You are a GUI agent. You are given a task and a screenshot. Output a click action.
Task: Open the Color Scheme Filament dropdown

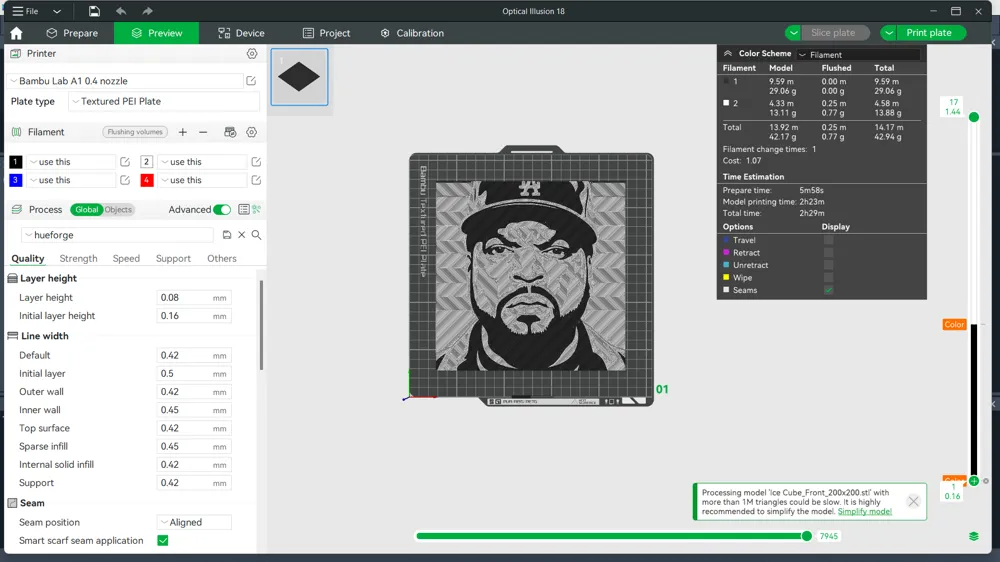point(858,55)
